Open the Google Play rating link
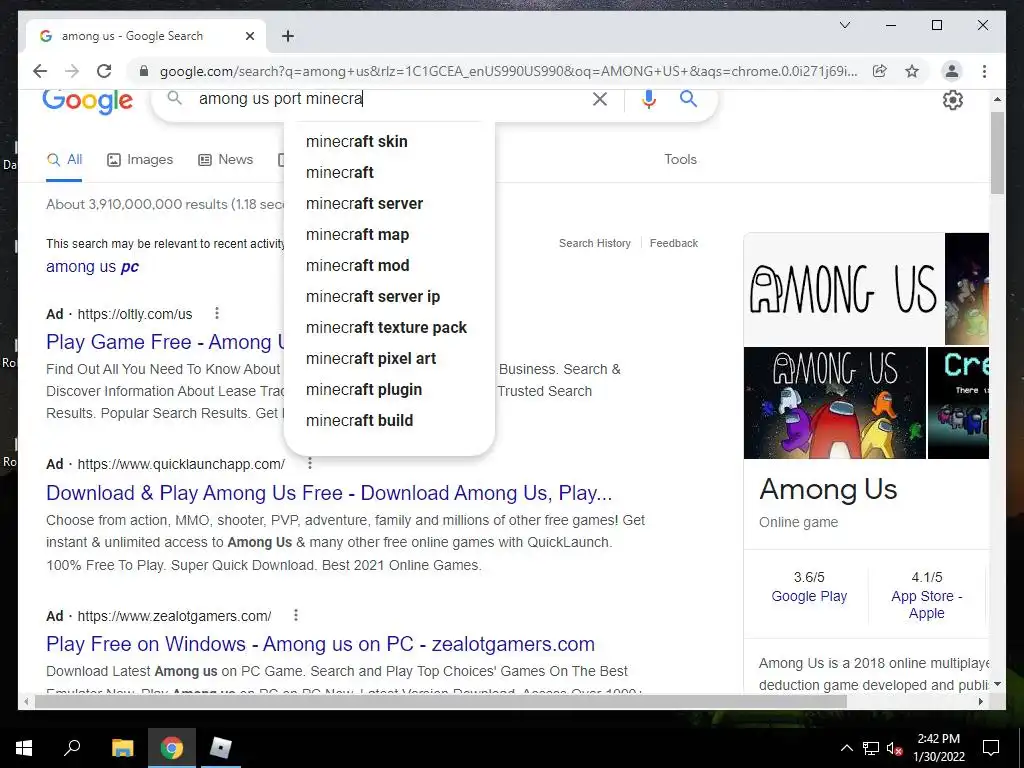 click(809, 596)
